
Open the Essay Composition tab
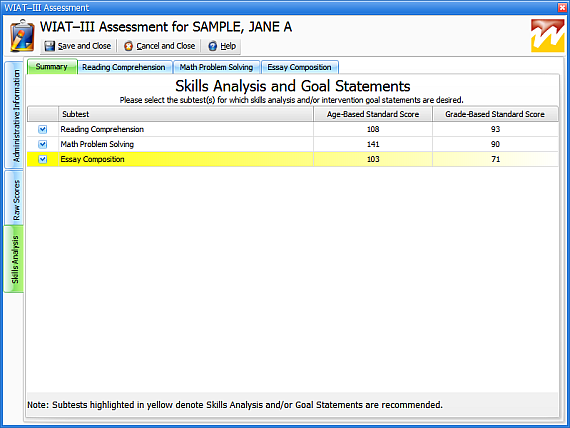point(300,67)
